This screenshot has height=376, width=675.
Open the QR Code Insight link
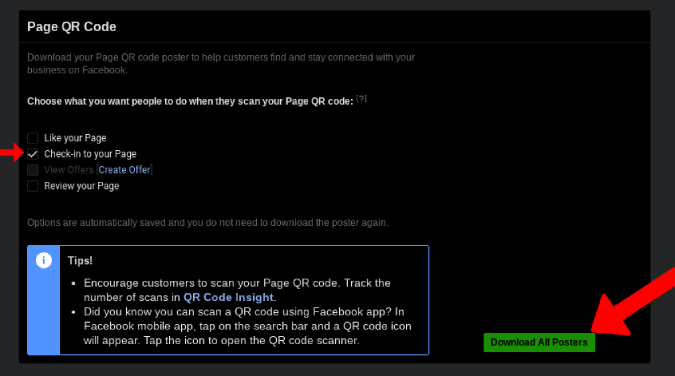[228, 297]
